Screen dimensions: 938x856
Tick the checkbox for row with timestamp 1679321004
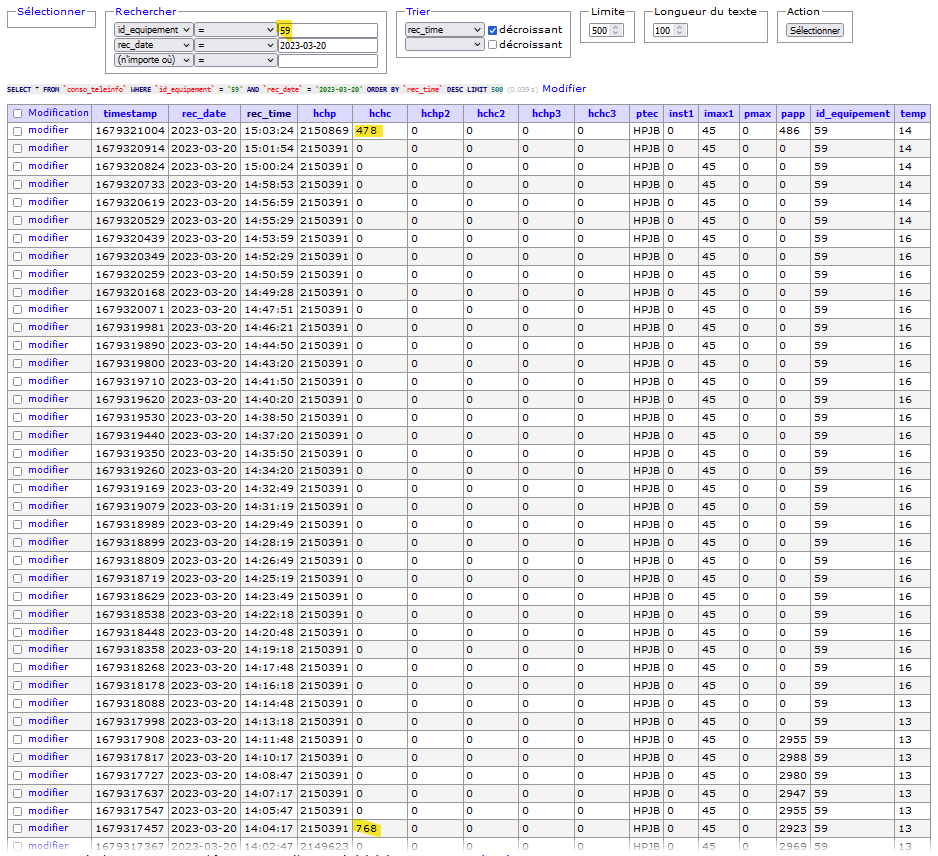pyautogui.click(x=17, y=131)
